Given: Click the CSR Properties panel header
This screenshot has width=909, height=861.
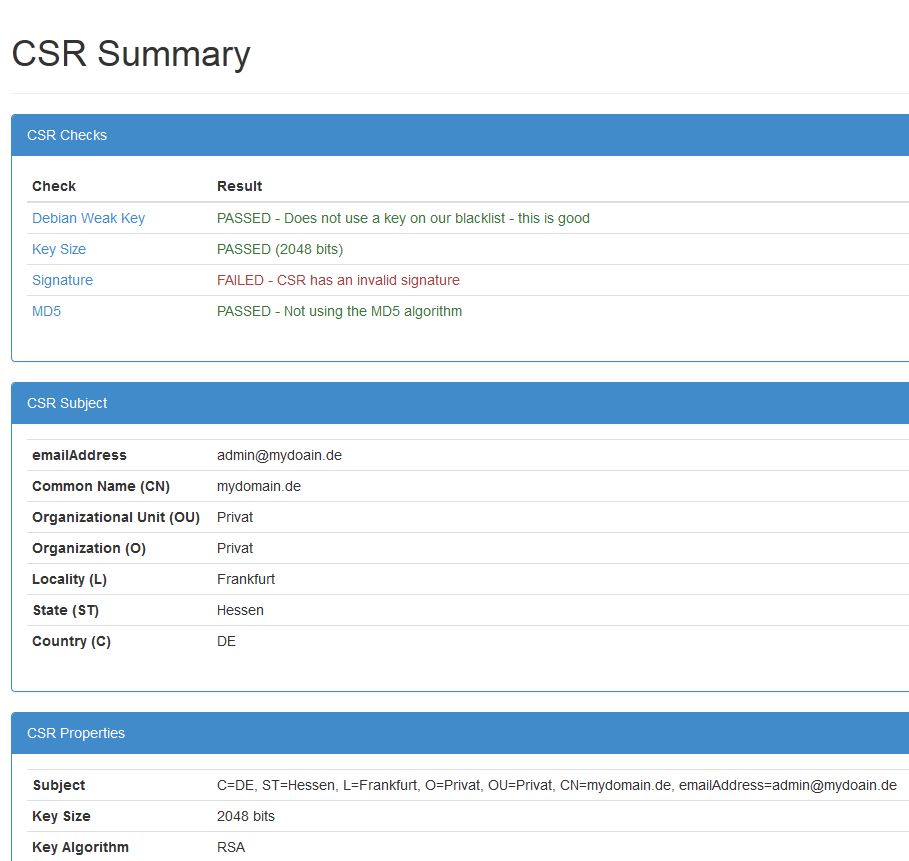Looking at the screenshot, I should (x=76, y=733).
